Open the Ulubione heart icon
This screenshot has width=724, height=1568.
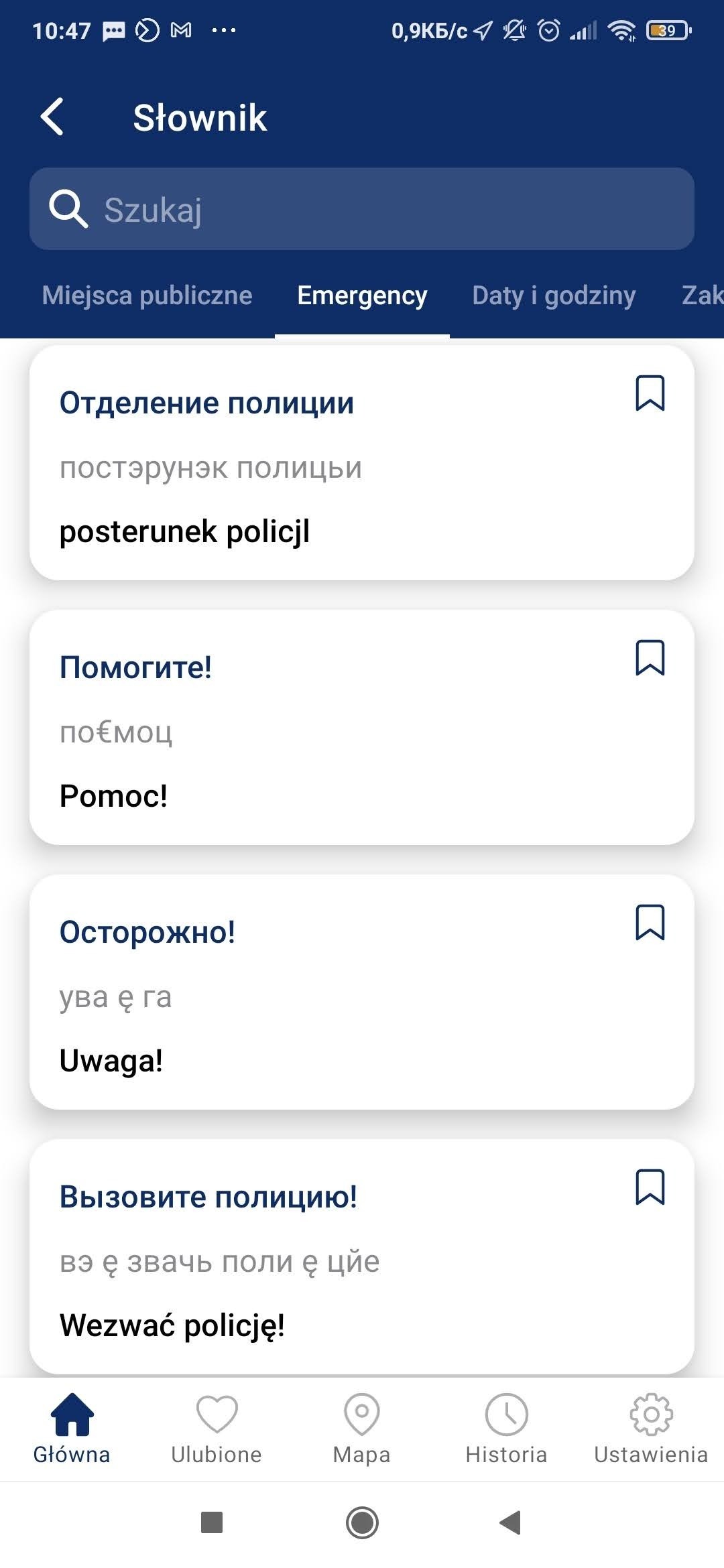coord(217,1416)
